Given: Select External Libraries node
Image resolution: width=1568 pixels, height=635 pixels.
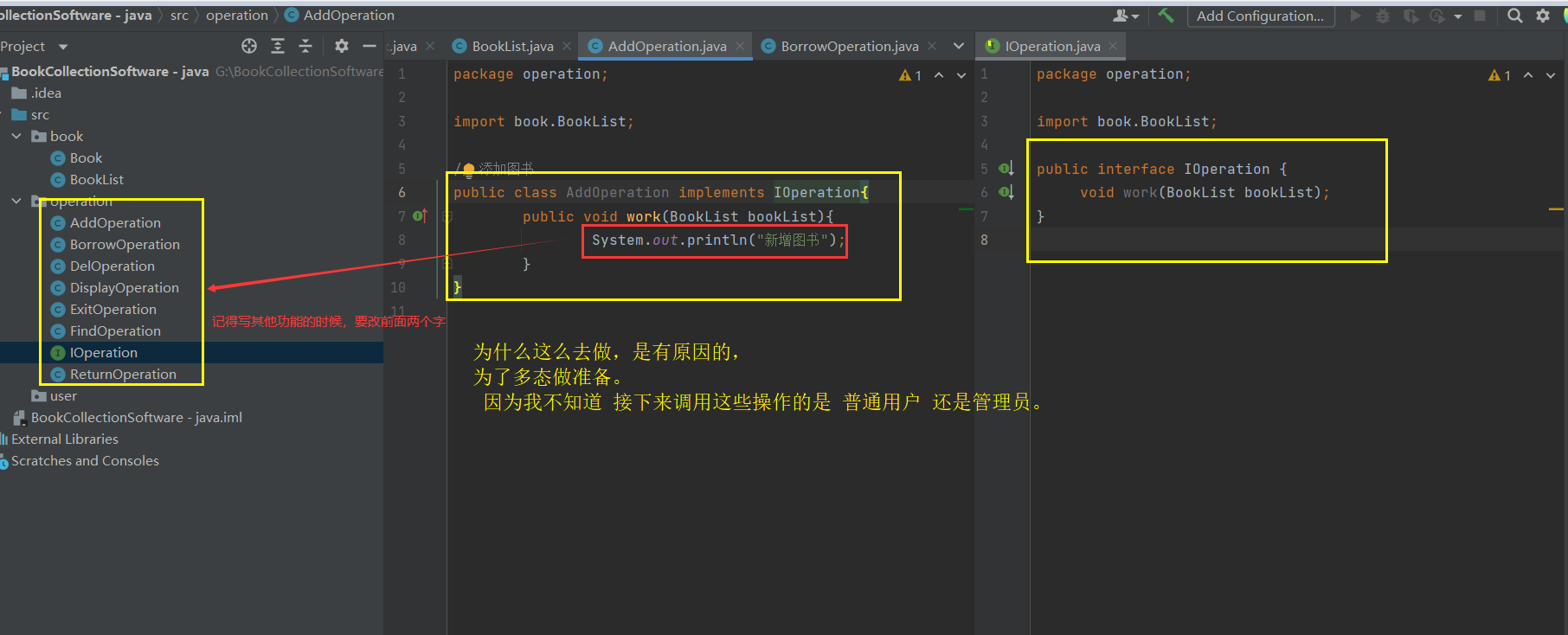Looking at the screenshot, I should tap(59, 439).
